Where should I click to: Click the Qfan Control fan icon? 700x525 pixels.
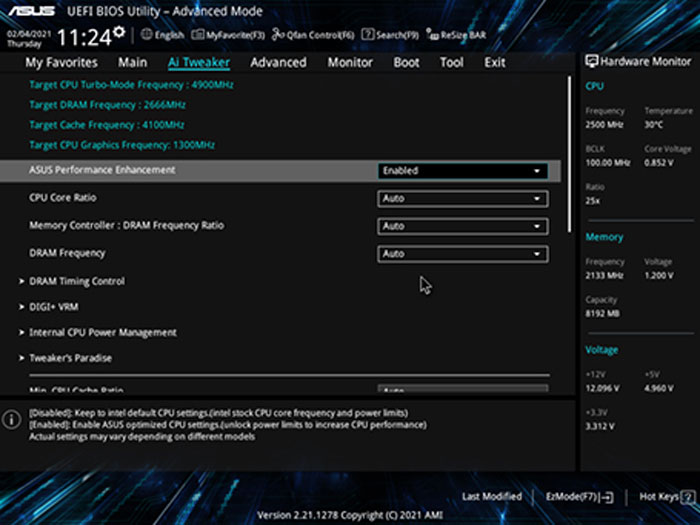pyautogui.click(x=278, y=34)
